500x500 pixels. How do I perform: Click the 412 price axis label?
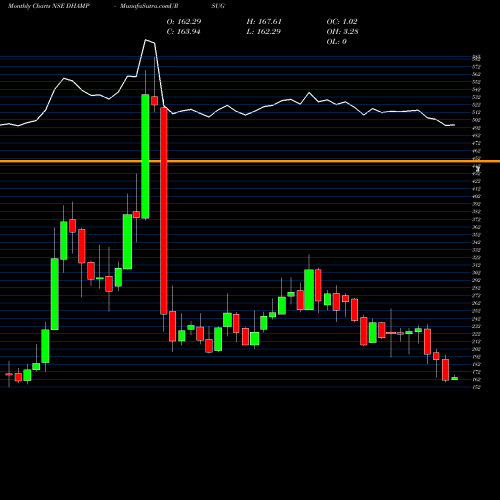pyautogui.click(x=476, y=189)
